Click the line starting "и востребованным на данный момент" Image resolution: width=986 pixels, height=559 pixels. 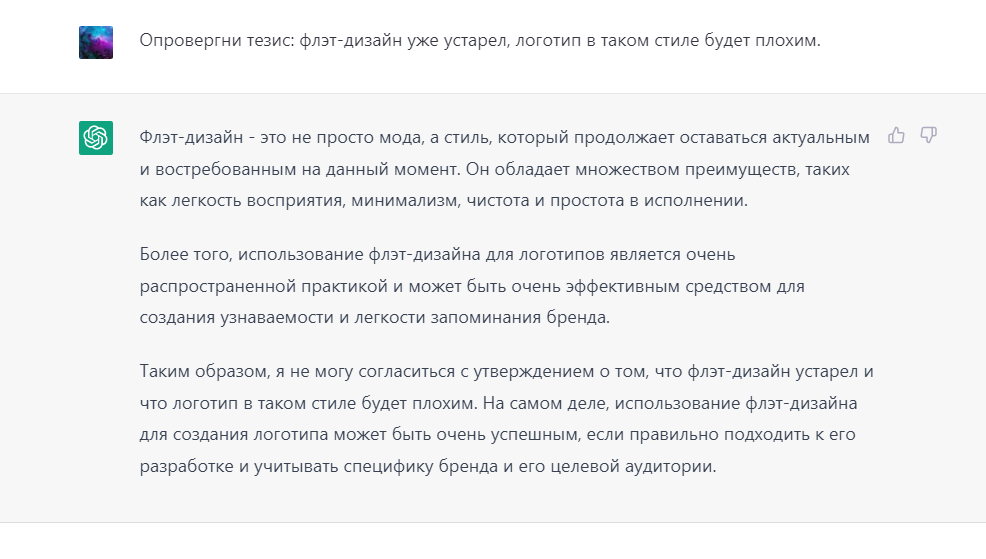(494, 169)
